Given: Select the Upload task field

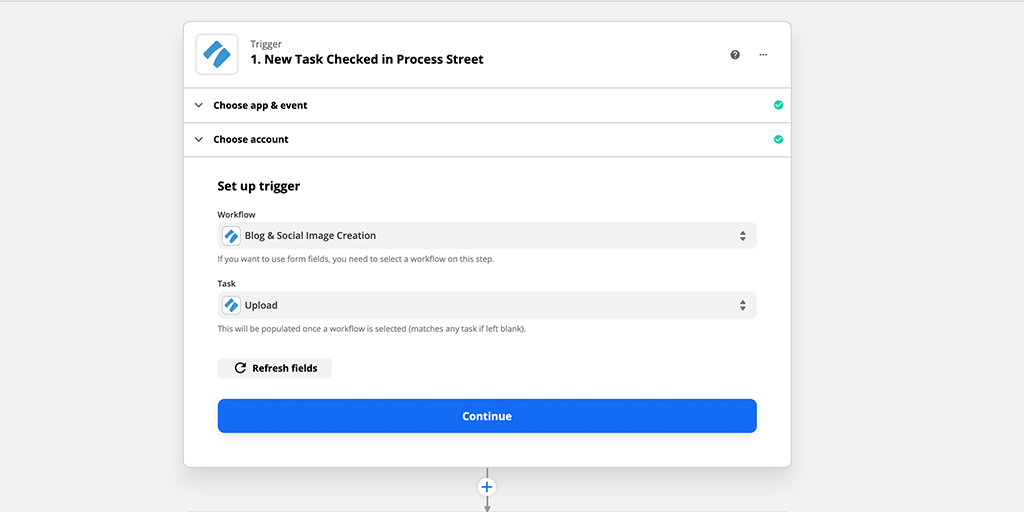Looking at the screenshot, I should pos(487,305).
